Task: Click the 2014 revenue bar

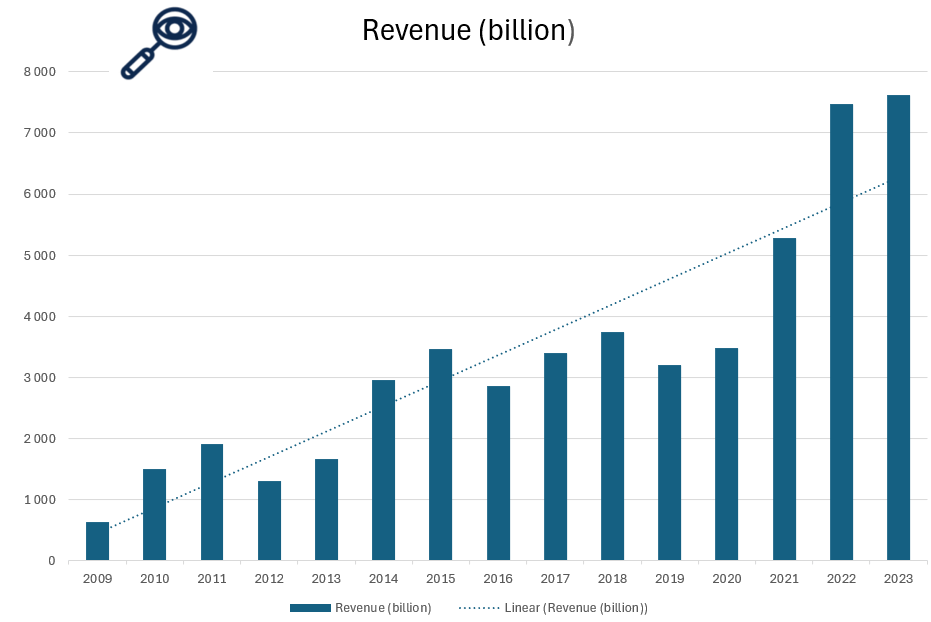Action: point(383,470)
